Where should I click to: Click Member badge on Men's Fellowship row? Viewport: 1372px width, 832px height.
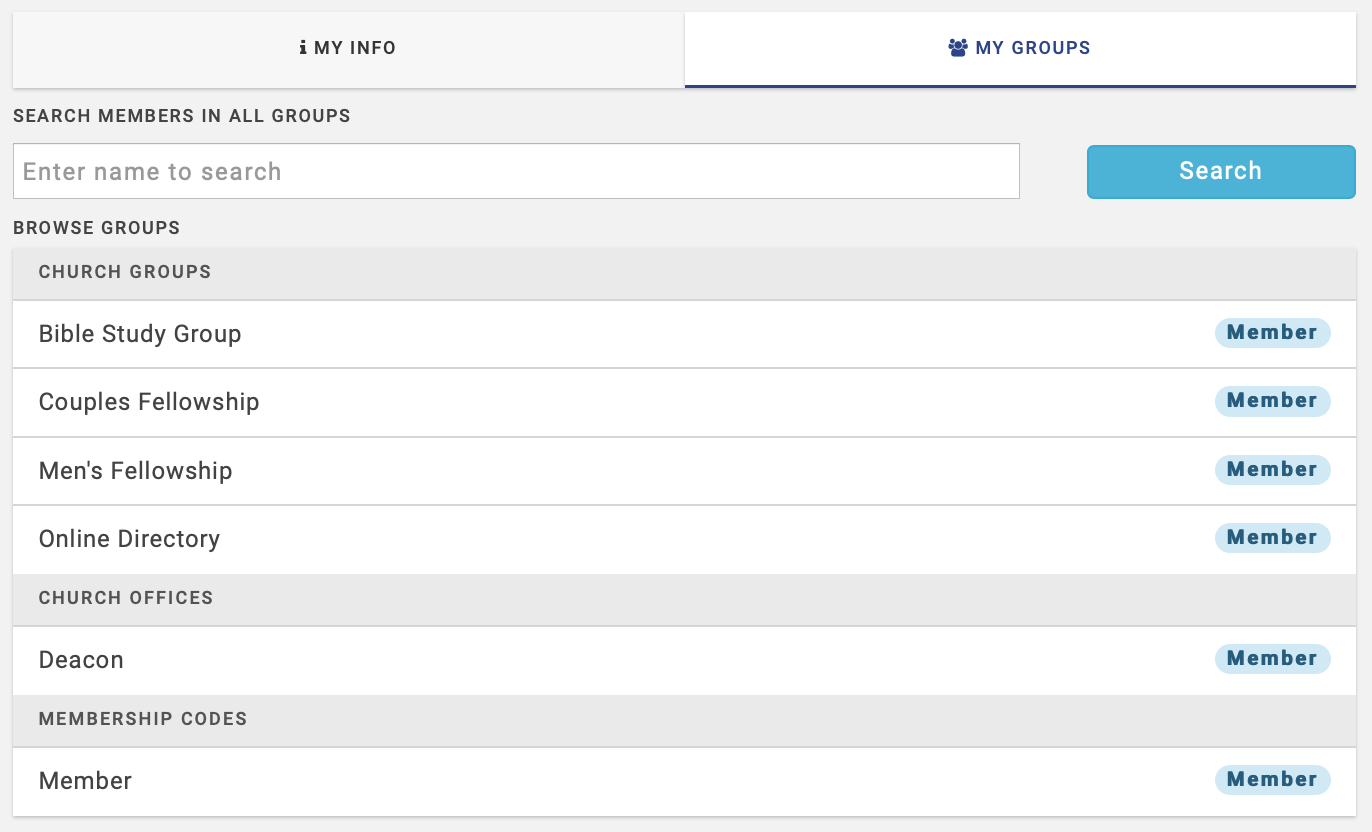point(1272,470)
